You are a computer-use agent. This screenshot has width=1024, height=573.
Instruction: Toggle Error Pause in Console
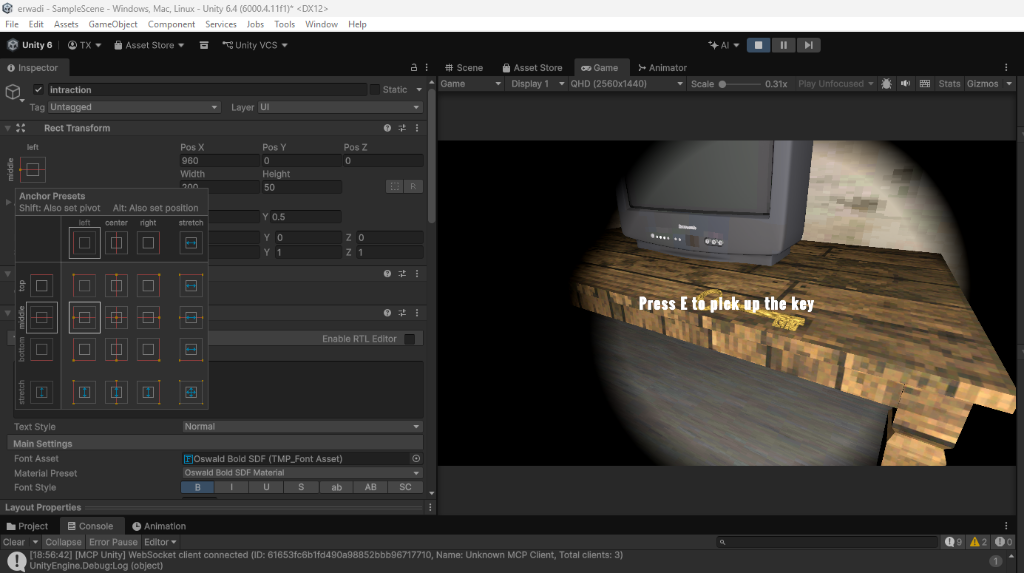[113, 542]
